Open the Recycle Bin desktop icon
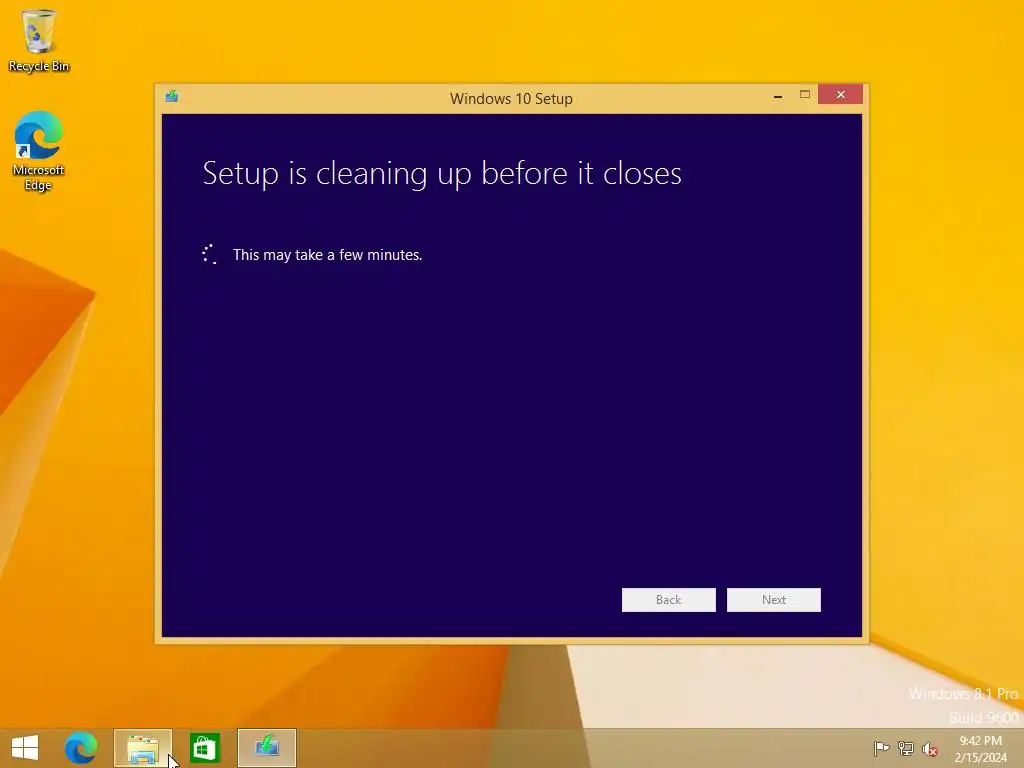Viewport: 1024px width, 768px height. [39, 40]
